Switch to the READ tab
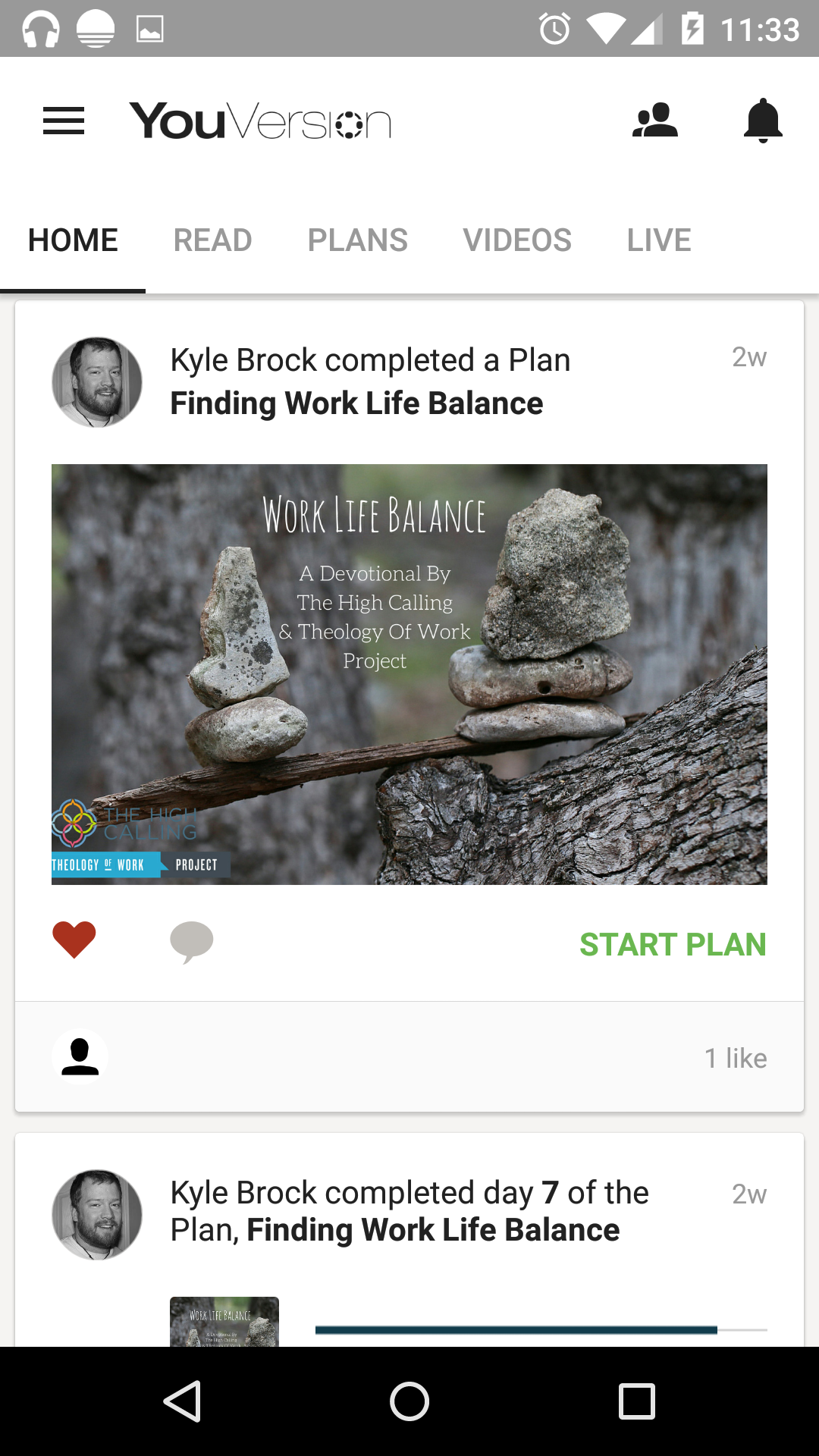The image size is (819, 1456). (x=212, y=240)
